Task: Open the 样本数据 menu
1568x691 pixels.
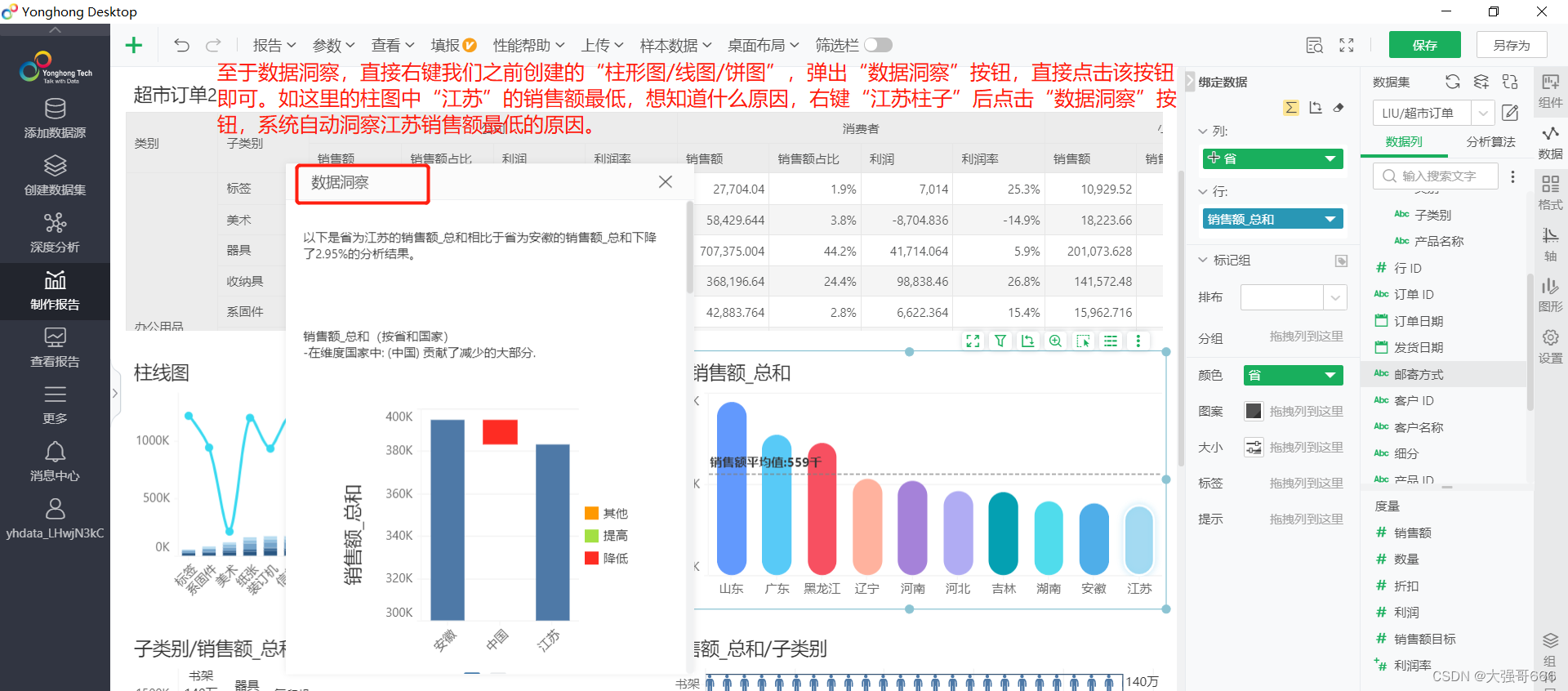Action: [675, 45]
